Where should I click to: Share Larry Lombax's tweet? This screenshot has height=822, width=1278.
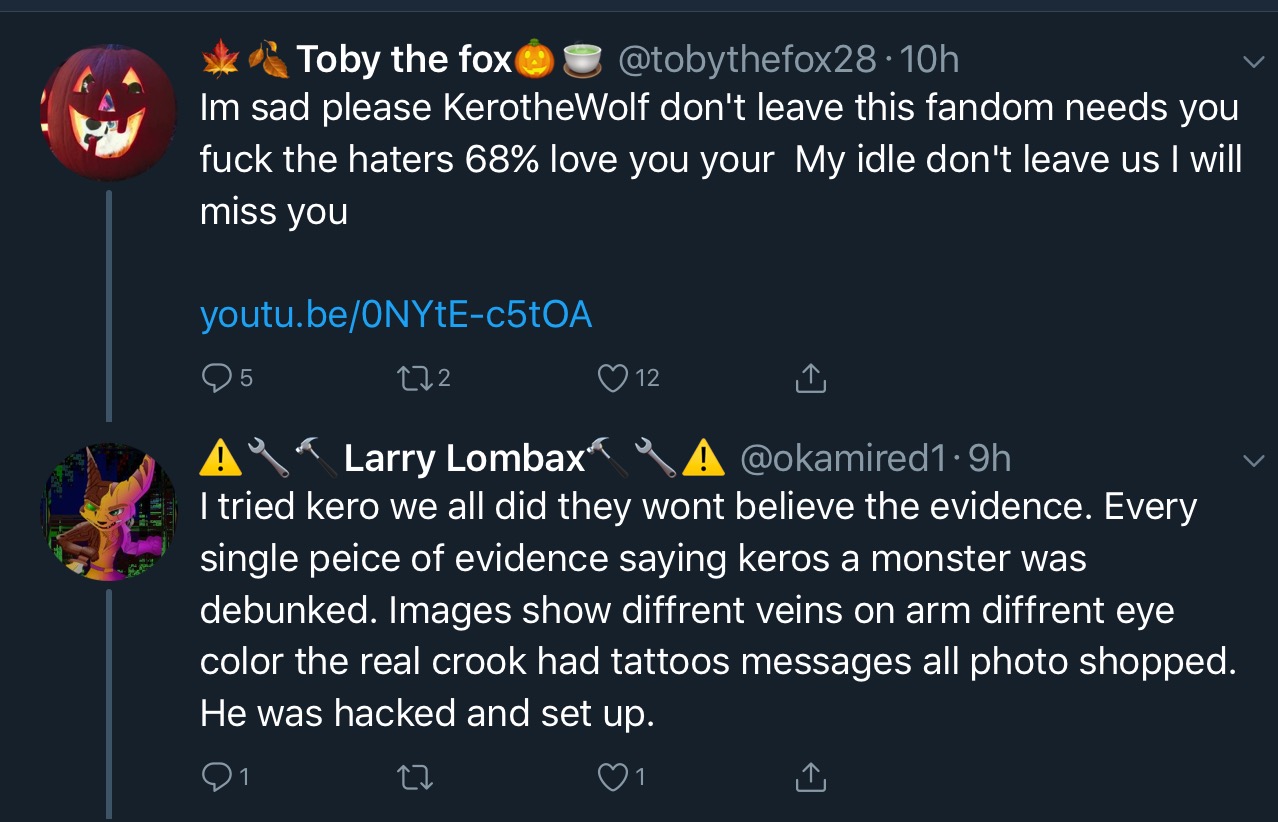coord(810,777)
